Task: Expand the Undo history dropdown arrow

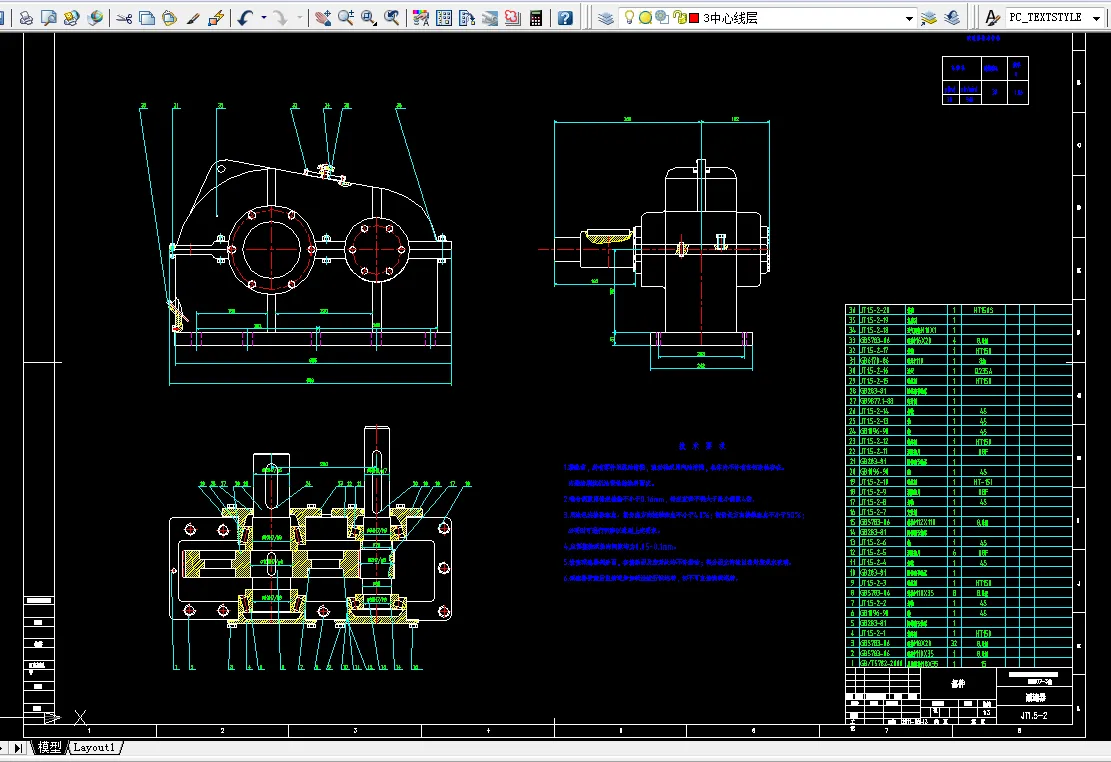Action: (x=263, y=18)
